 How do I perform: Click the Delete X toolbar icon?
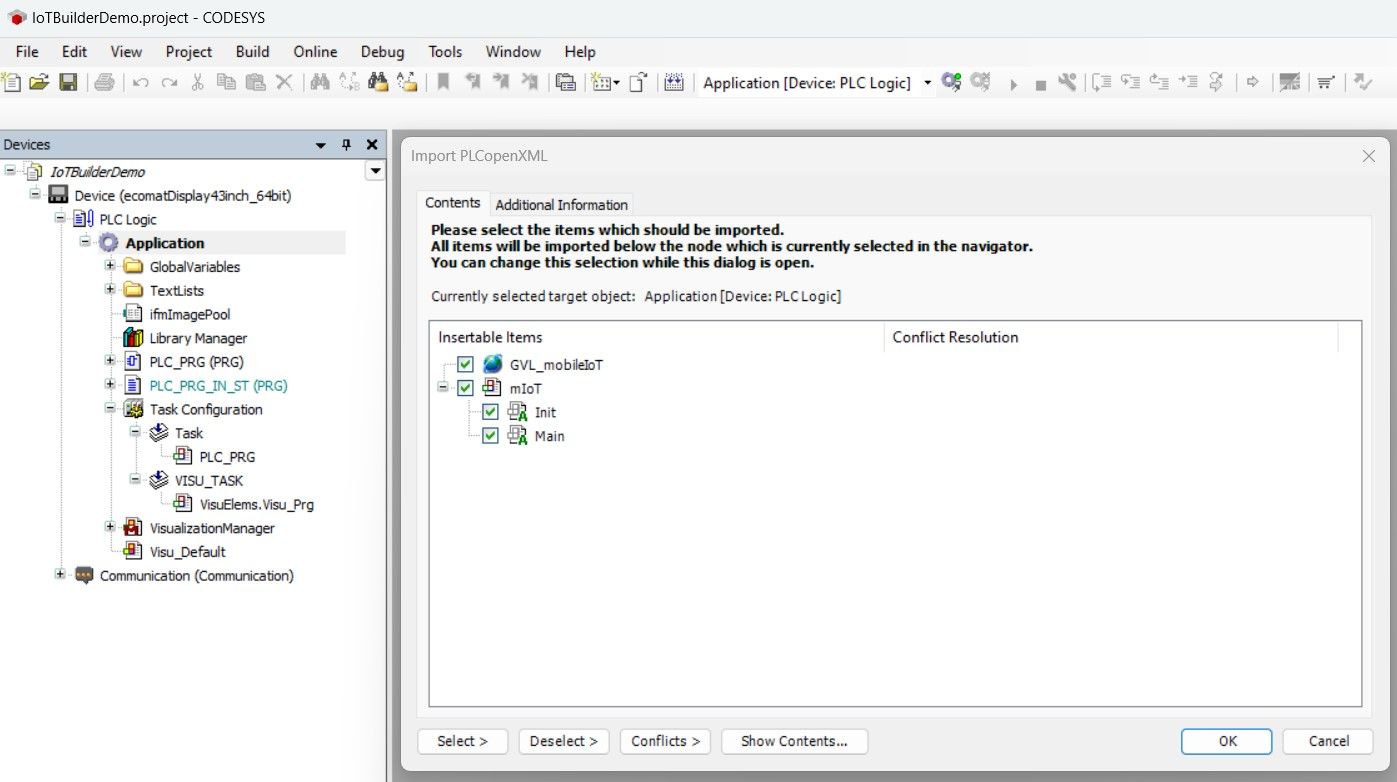[x=284, y=83]
